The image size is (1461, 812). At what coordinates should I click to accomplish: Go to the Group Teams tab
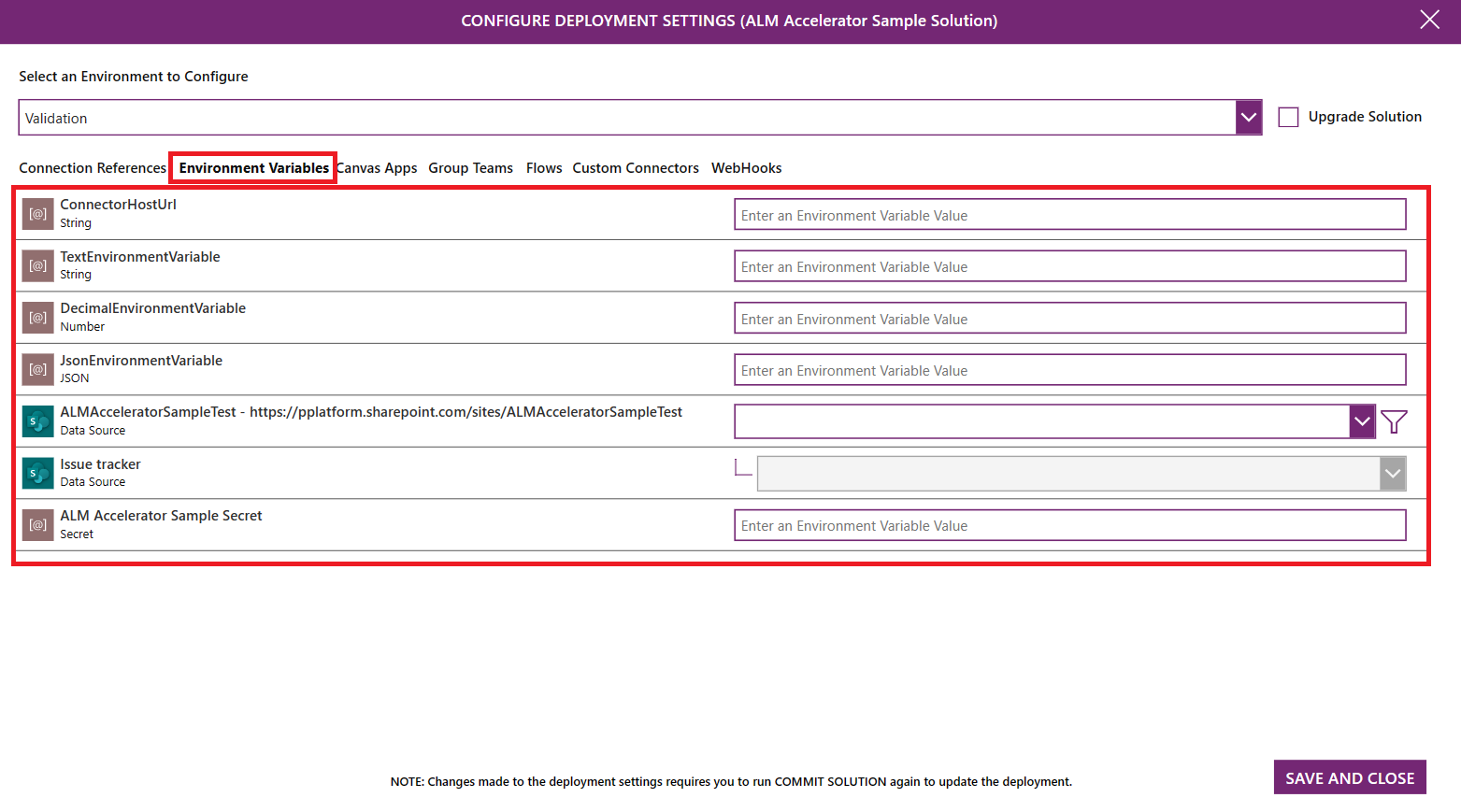pos(470,168)
